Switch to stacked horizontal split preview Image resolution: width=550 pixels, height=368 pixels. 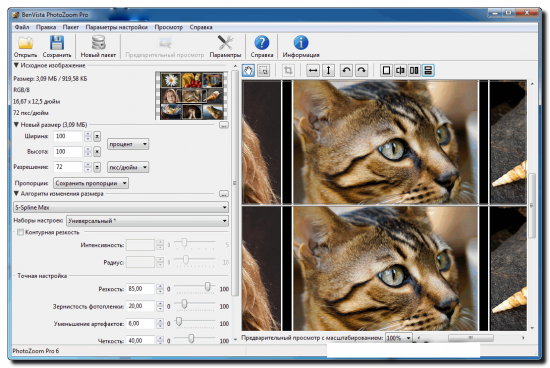coord(428,71)
